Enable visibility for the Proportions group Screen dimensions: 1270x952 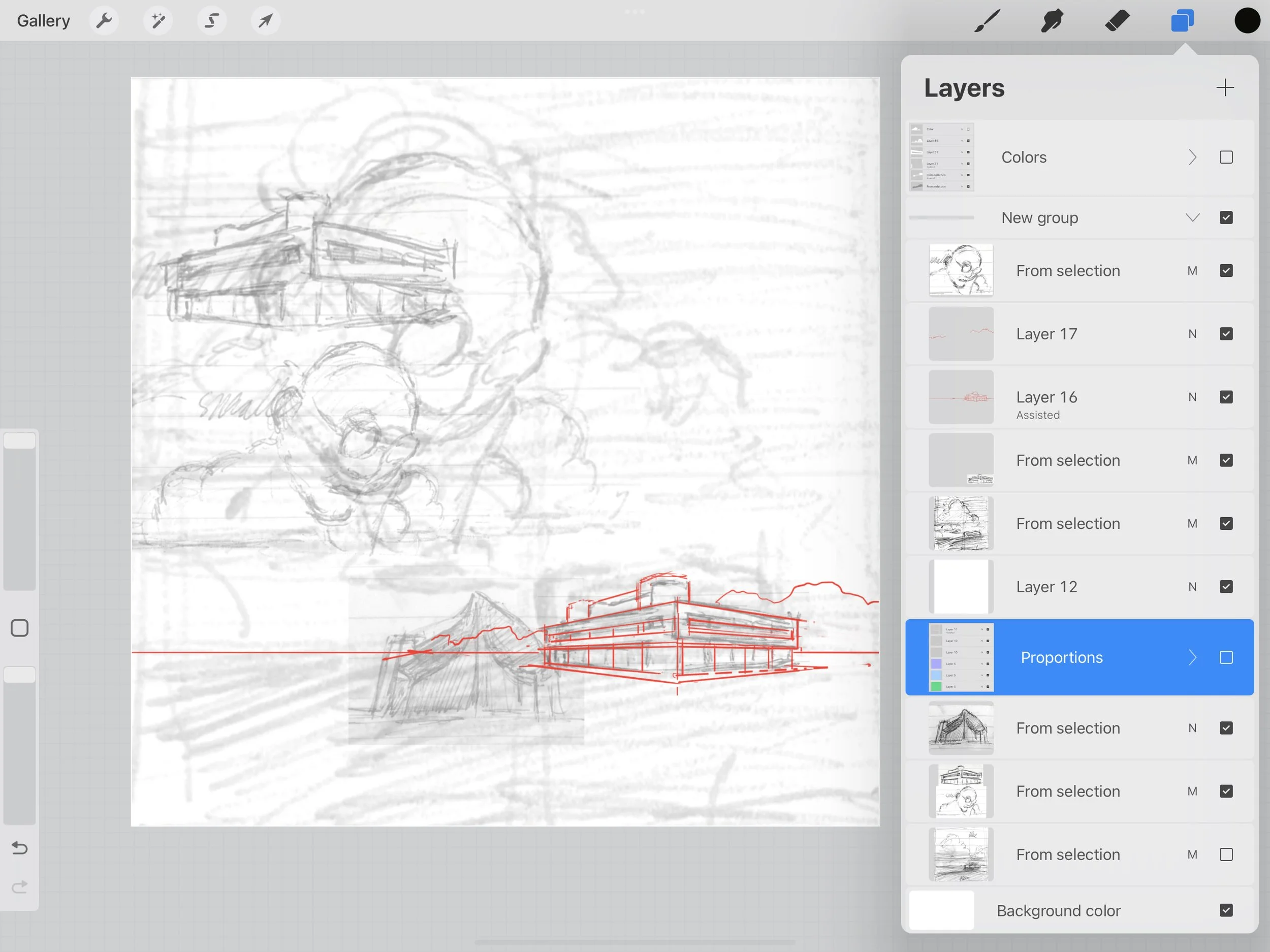coord(1226,657)
